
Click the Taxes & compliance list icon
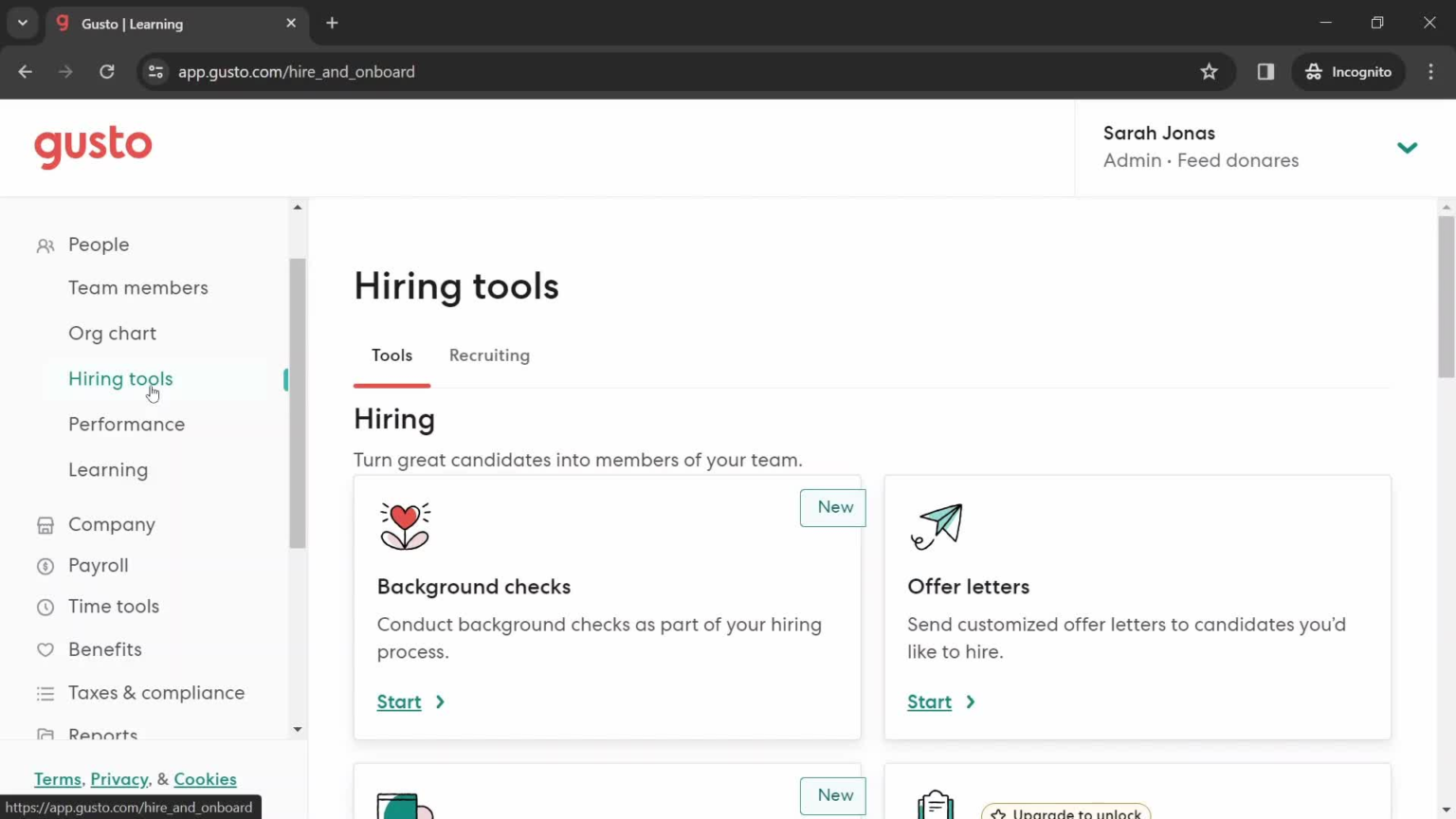(x=45, y=693)
